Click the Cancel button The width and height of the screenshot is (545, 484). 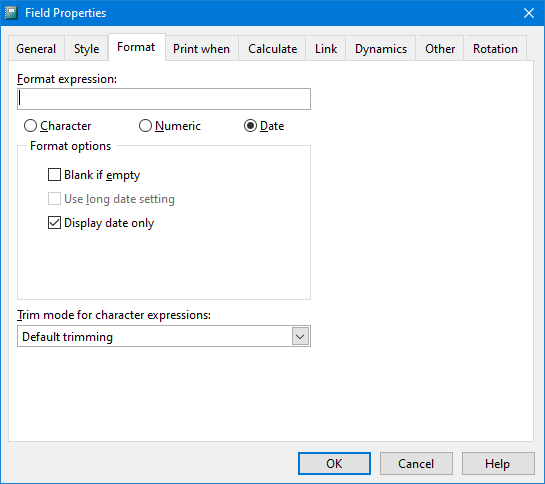[x=416, y=463]
